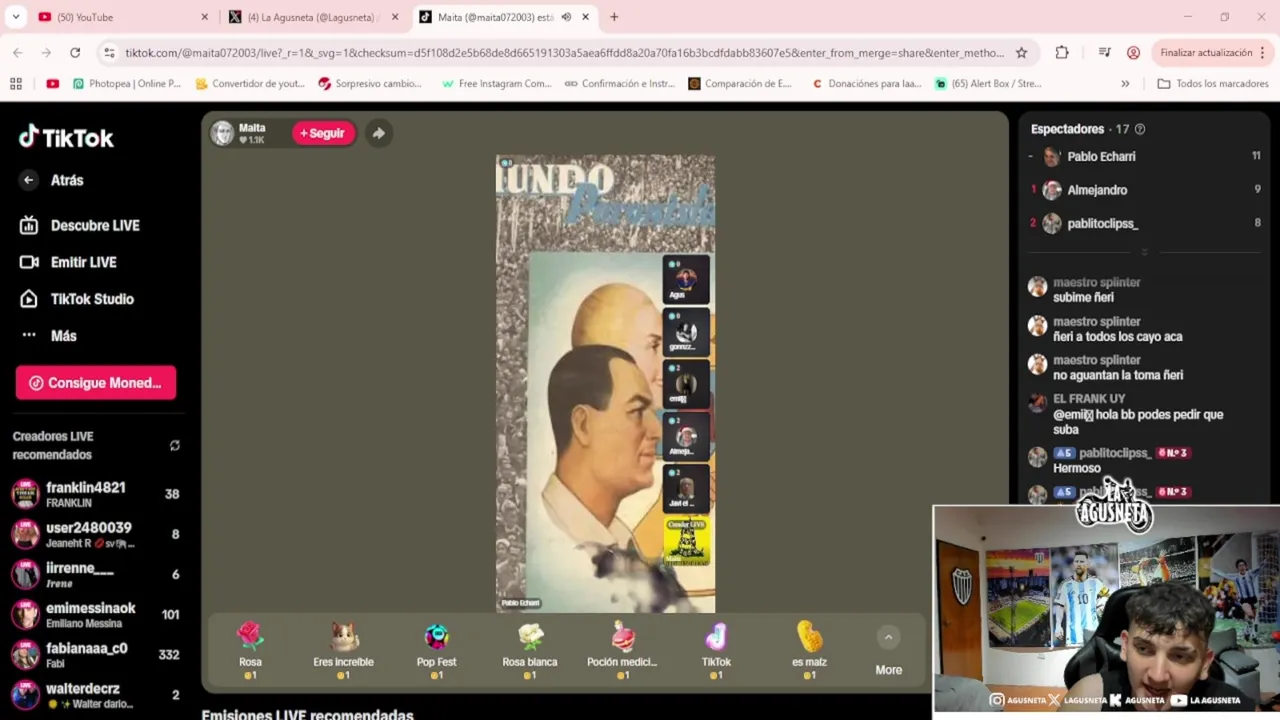This screenshot has height=720, width=1280.
Task: Open Free Instagram Com... bookmark
Action: 495,84
